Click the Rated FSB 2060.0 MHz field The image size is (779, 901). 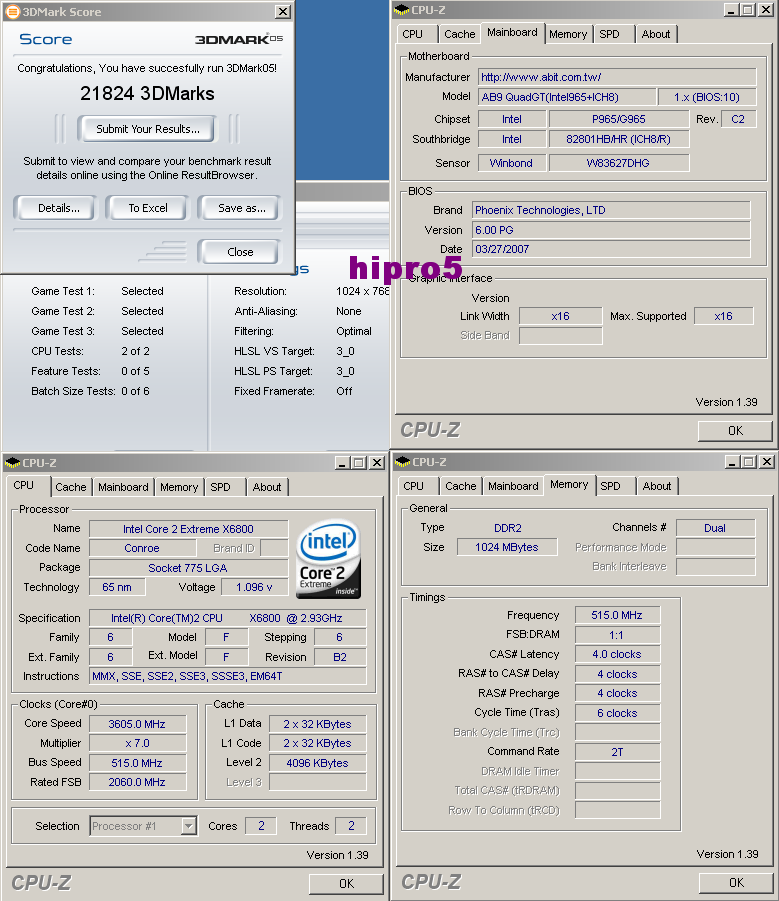137,782
